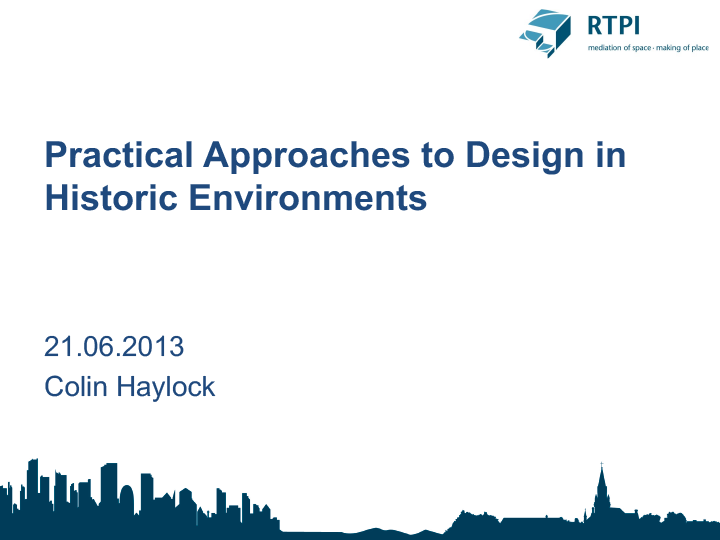
Task: Click the word 'in' ending the first title line
Action: click(611, 155)
